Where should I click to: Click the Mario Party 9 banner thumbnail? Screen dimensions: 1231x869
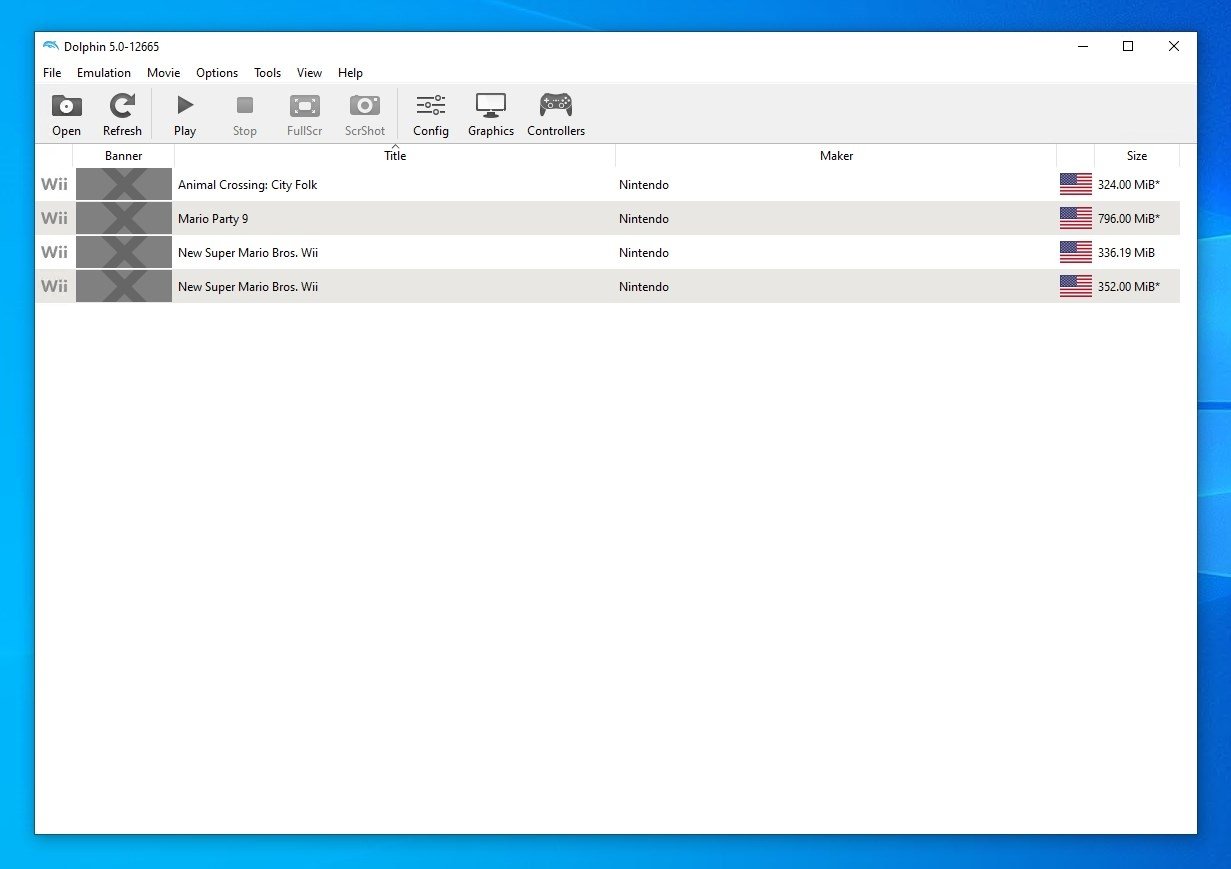click(x=124, y=218)
